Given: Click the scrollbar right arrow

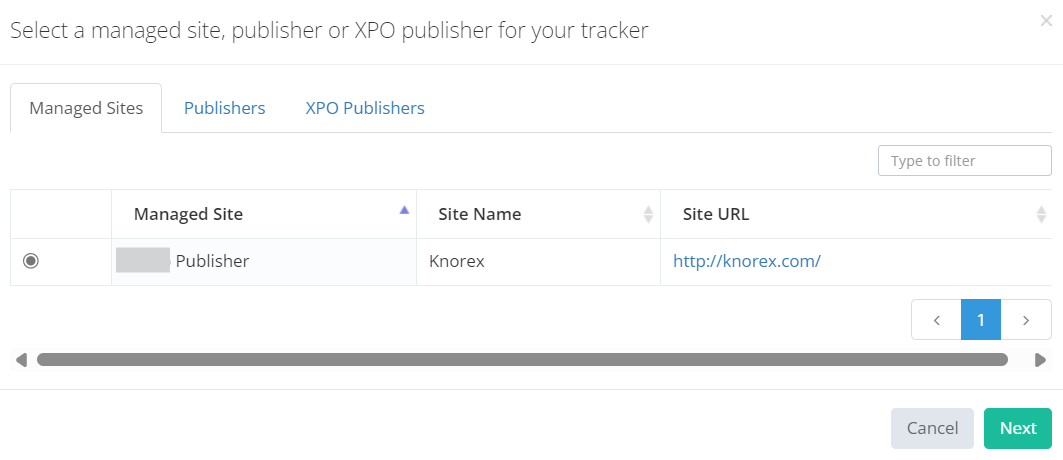Looking at the screenshot, I should click(x=1041, y=360).
